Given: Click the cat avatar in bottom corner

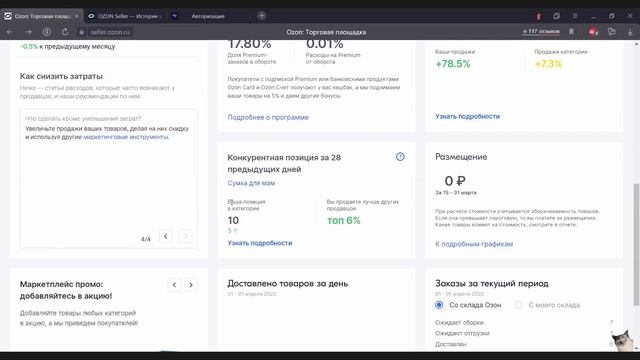Looking at the screenshot, I should (x=622, y=340).
